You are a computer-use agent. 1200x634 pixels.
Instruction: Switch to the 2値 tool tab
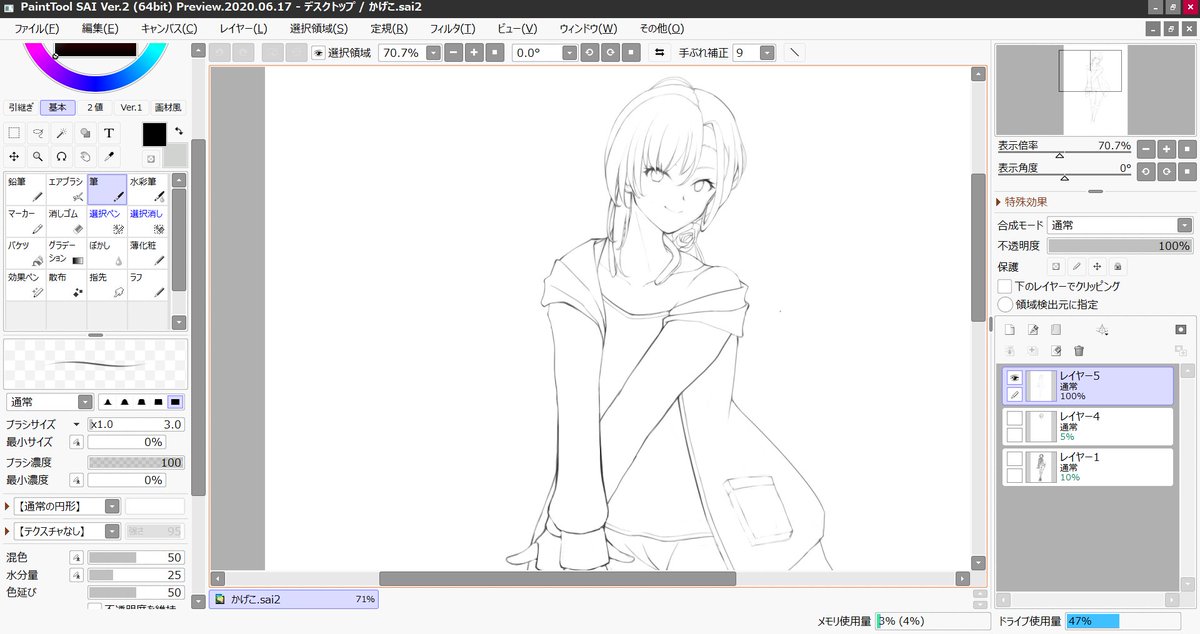94,107
